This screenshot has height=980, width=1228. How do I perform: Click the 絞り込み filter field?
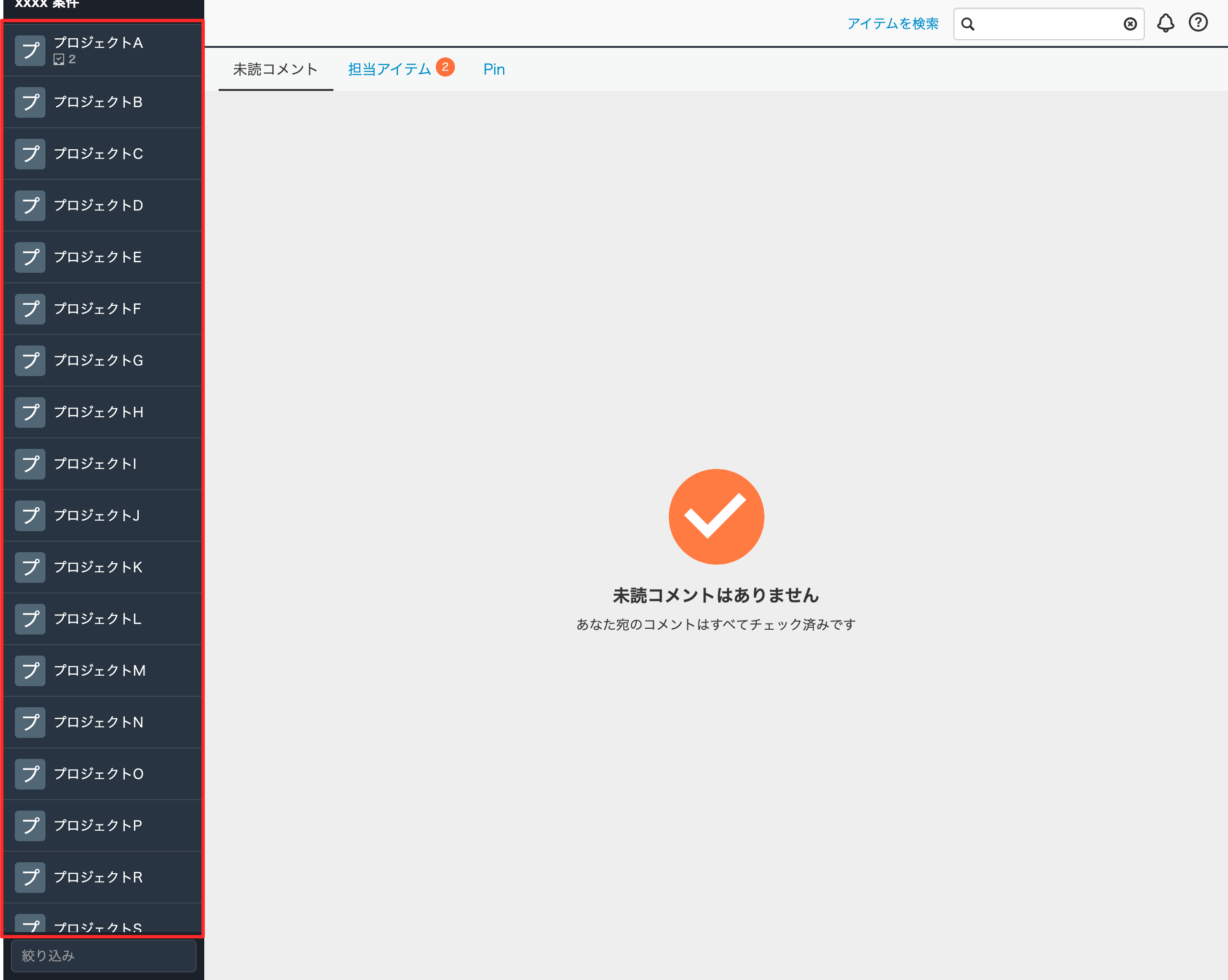(x=104, y=956)
